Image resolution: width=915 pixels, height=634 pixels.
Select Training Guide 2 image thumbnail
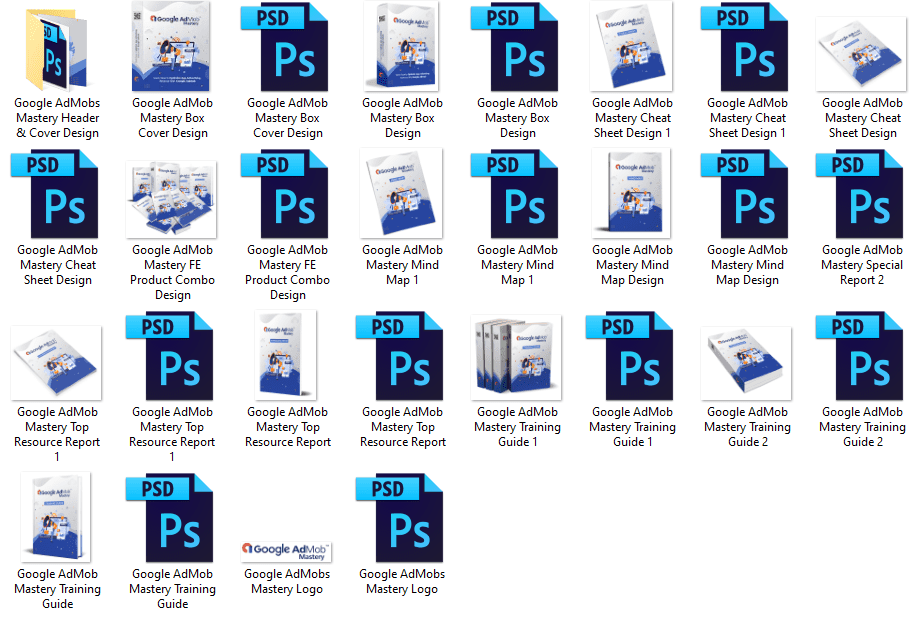click(x=746, y=363)
